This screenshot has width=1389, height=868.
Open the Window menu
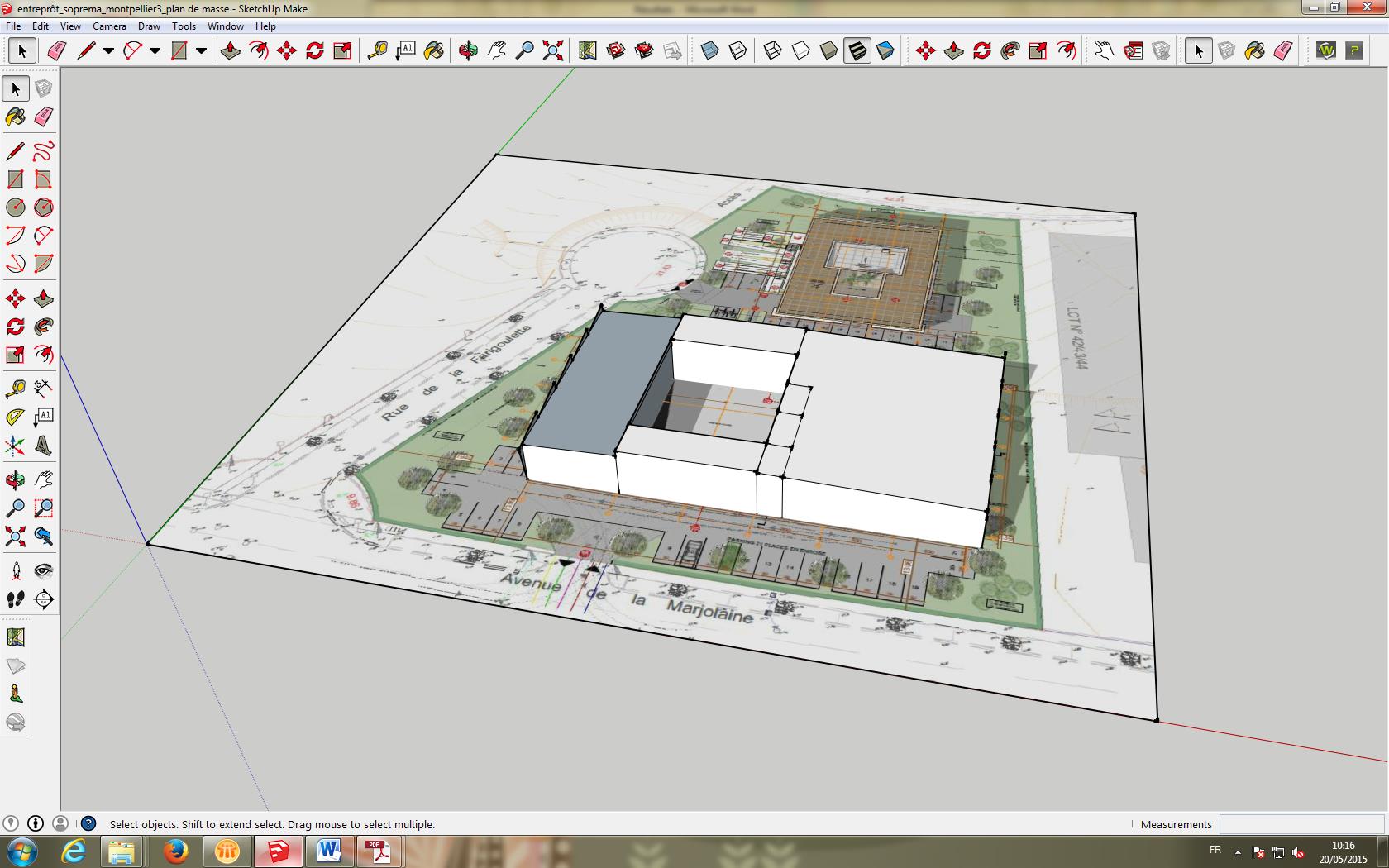click(x=225, y=26)
